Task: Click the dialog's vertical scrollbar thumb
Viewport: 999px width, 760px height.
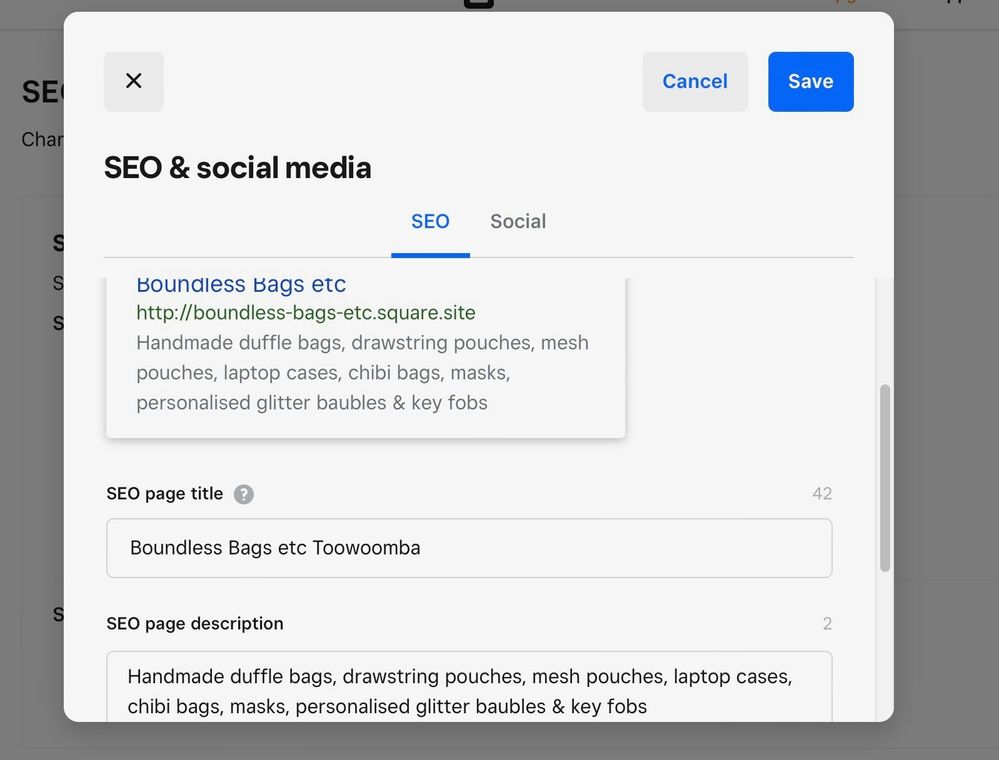Action: click(x=884, y=478)
